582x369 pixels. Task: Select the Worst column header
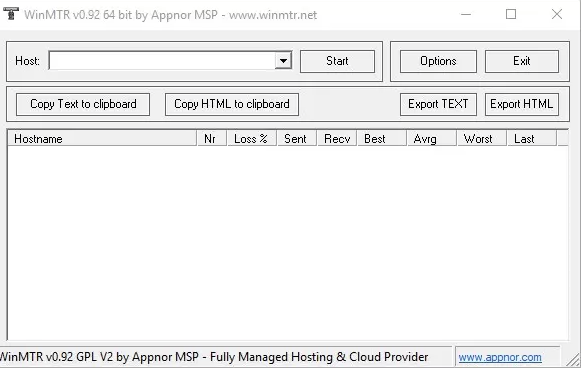(482, 139)
